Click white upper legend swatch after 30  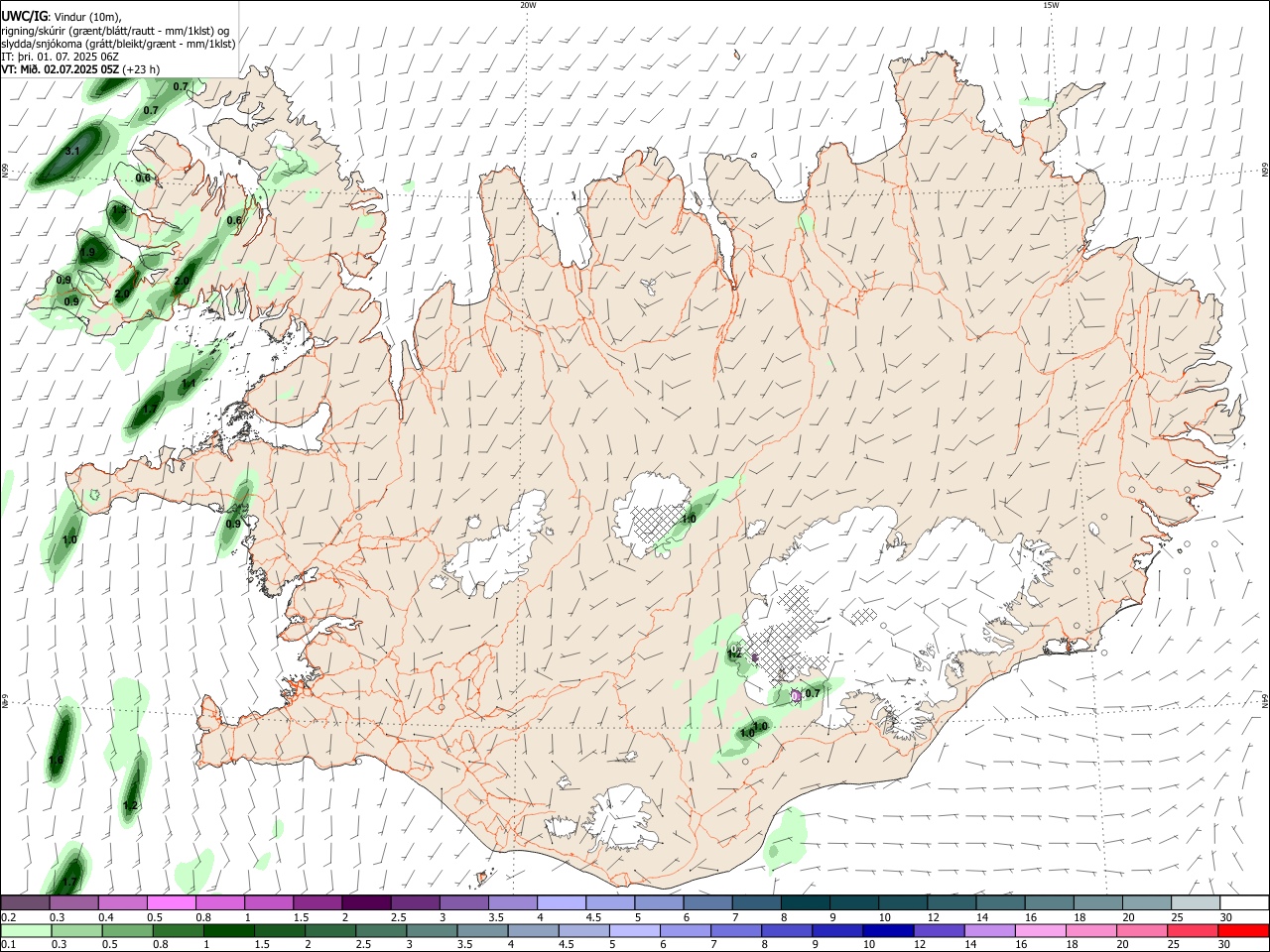pos(1244,902)
